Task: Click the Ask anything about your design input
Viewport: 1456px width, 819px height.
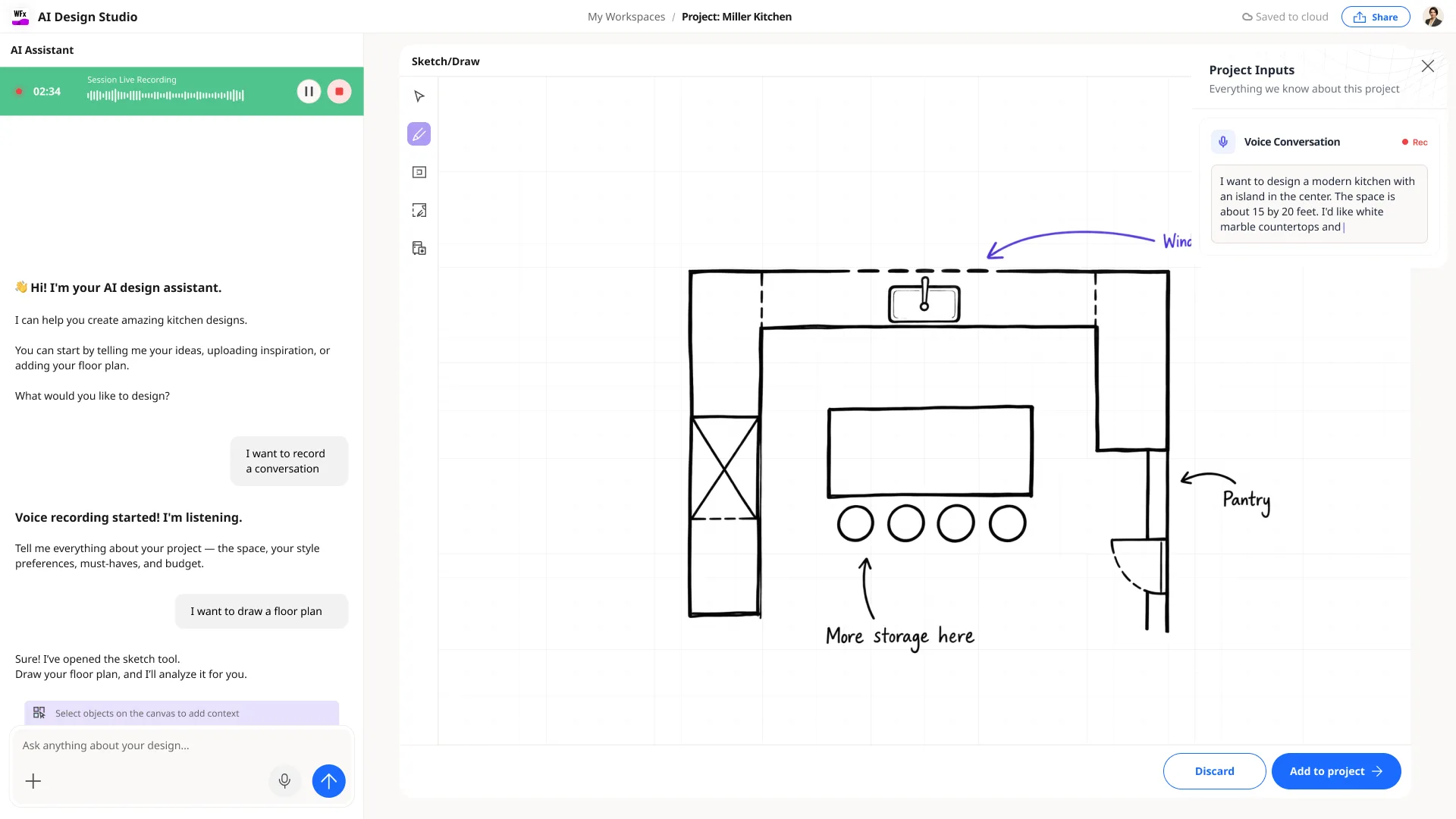Action: pyautogui.click(x=182, y=745)
